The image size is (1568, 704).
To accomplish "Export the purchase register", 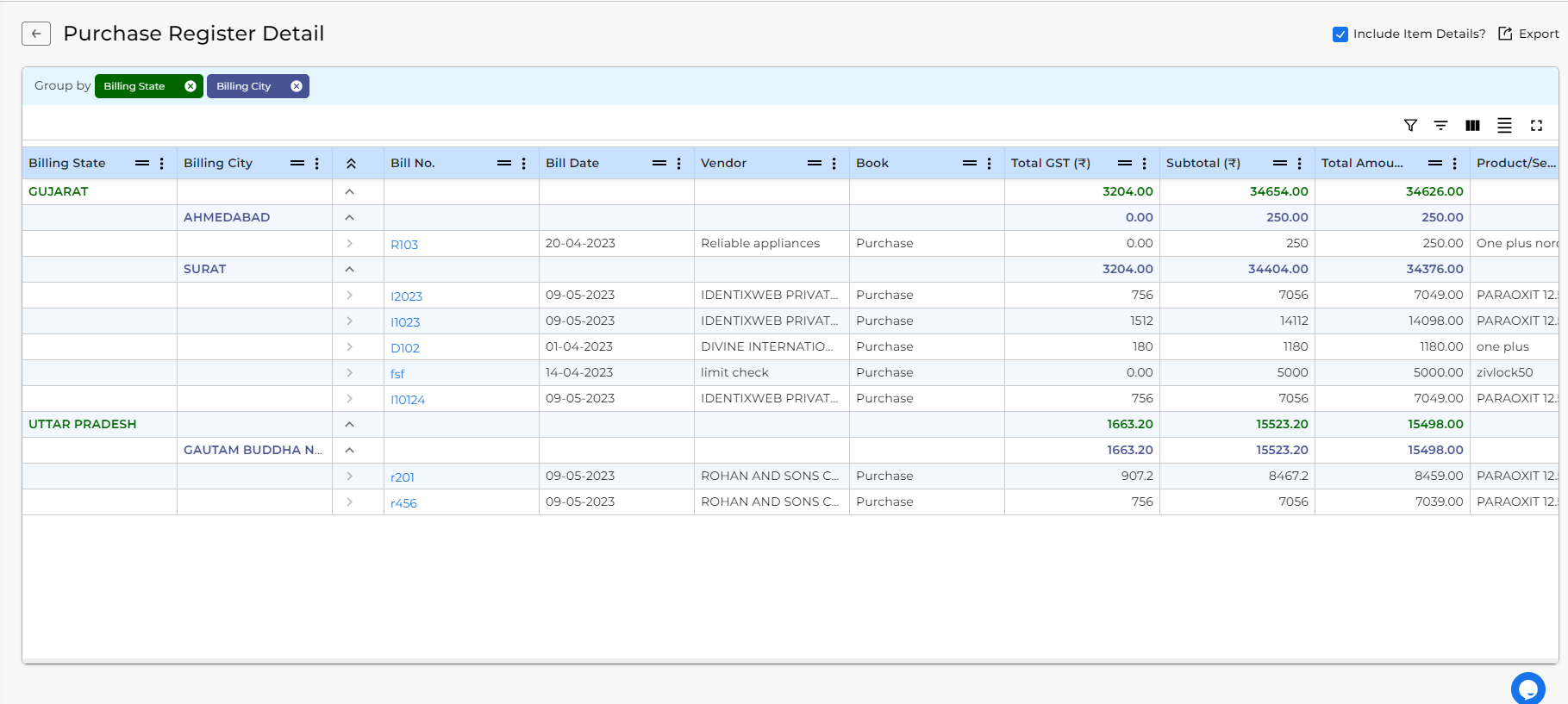I will 1528,34.
